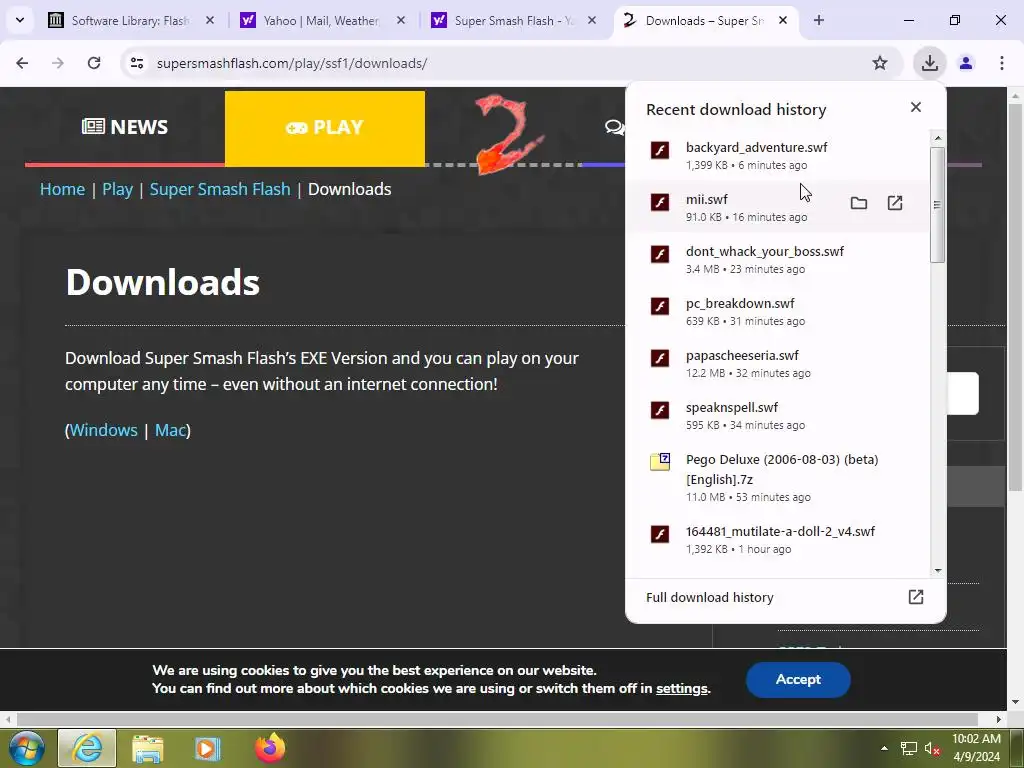Open the Windows Start button
1024x768 pixels.
click(26, 748)
